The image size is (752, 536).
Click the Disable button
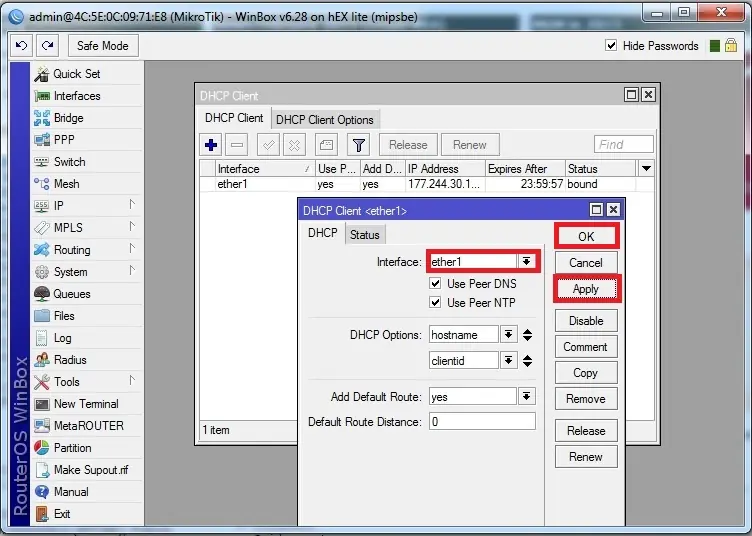pyautogui.click(x=586, y=321)
